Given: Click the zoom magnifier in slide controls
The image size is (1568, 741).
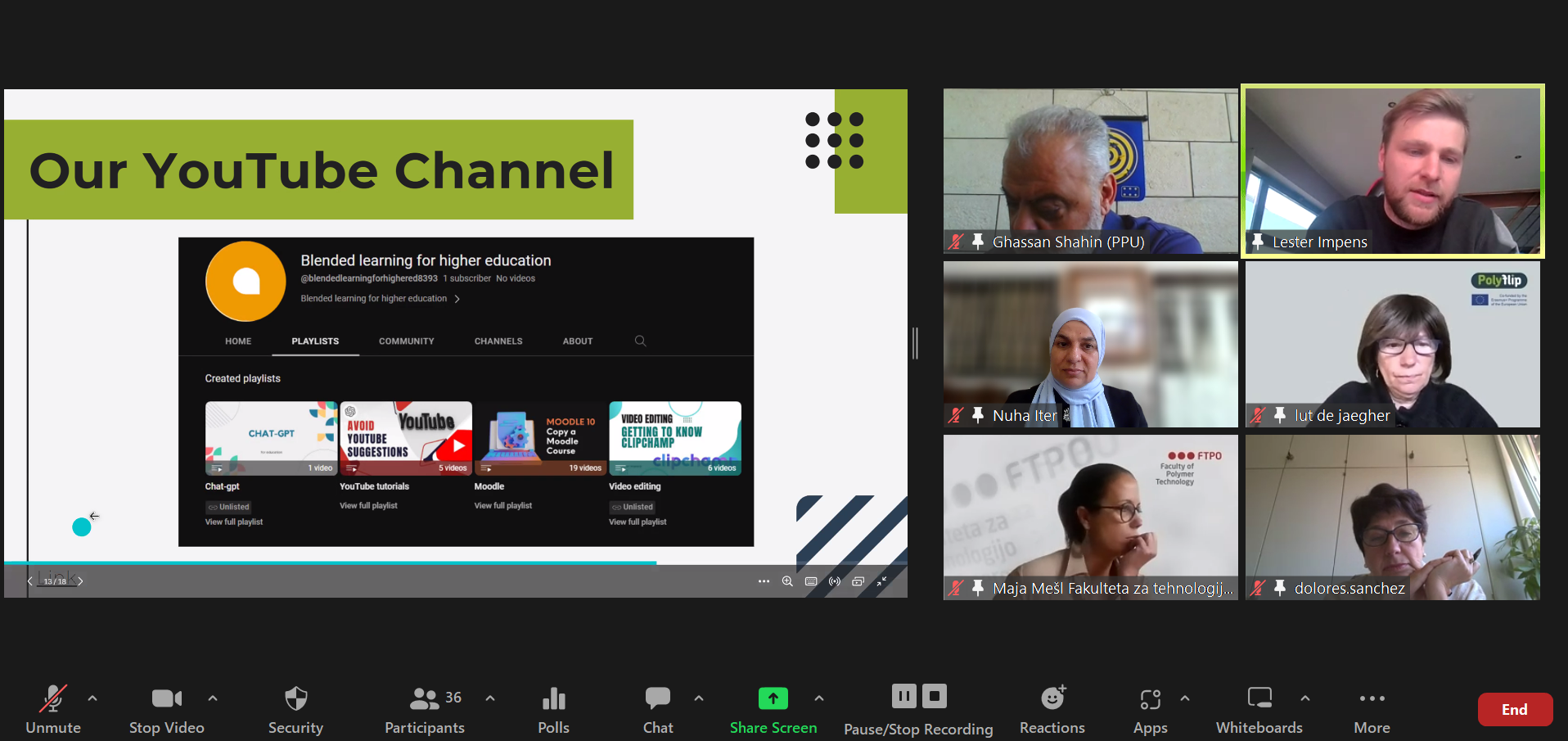Looking at the screenshot, I should pyautogui.click(x=787, y=581).
